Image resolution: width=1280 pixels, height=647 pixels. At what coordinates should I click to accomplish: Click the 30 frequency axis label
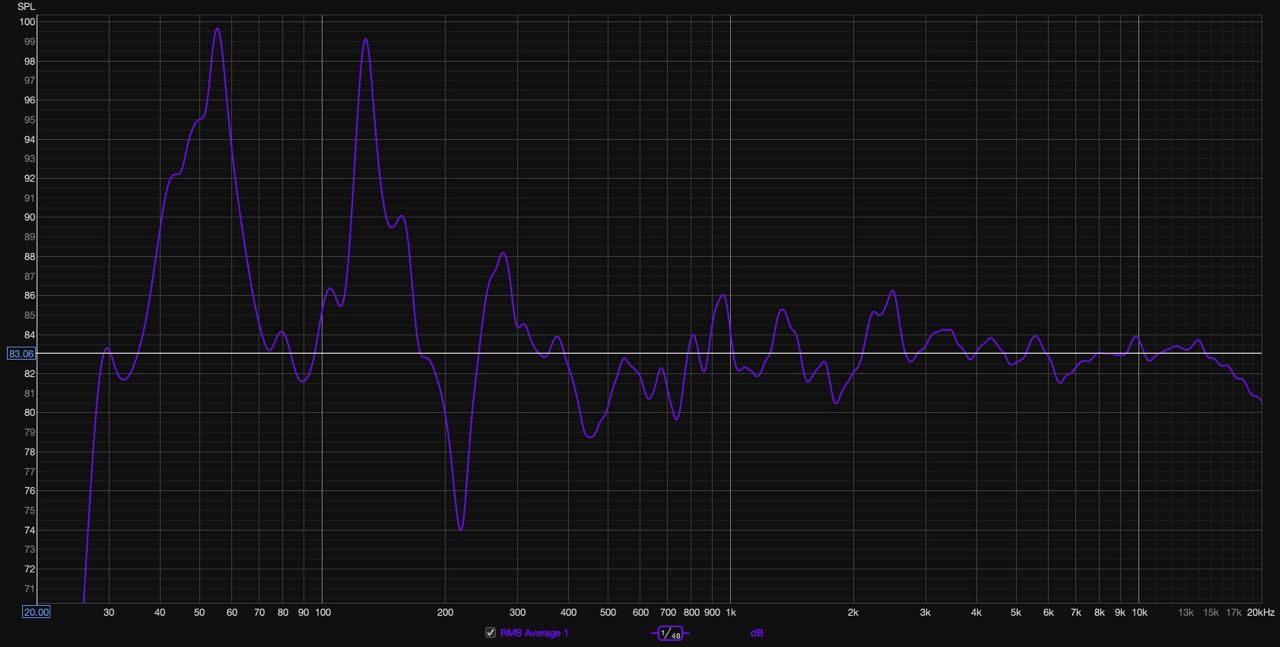click(108, 612)
